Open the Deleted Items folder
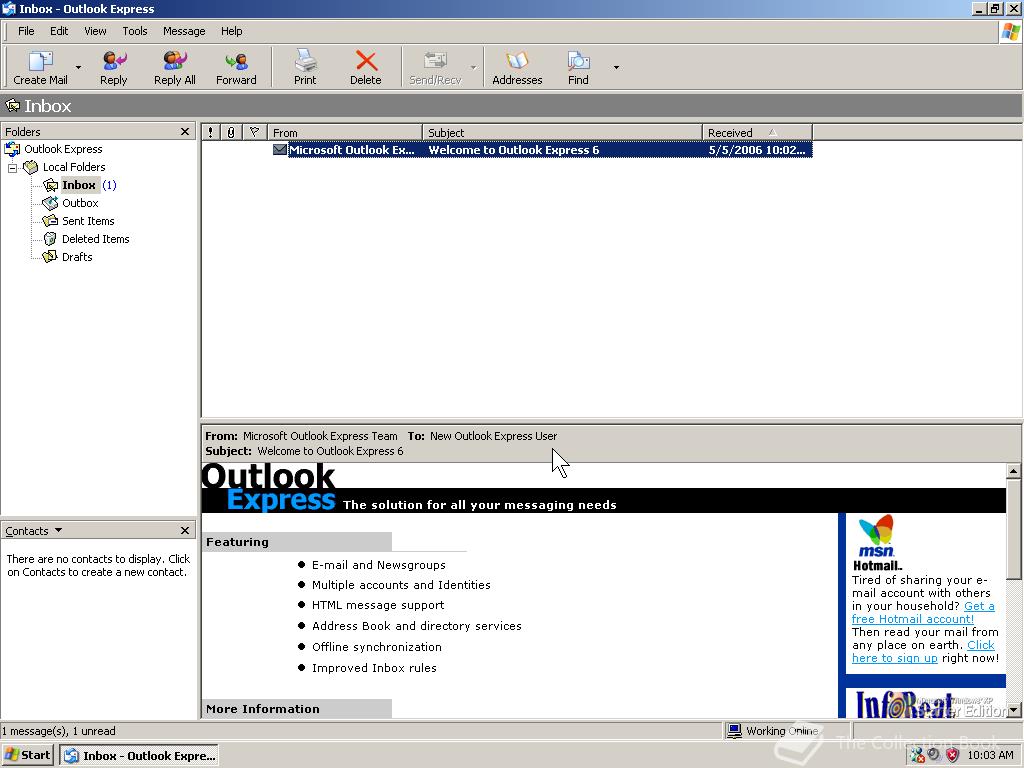 coord(95,239)
